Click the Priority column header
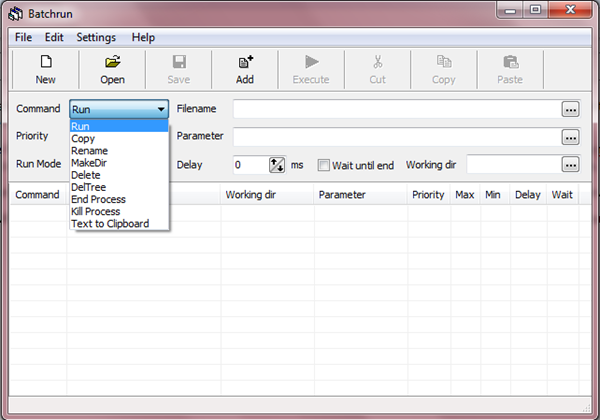 [429, 195]
